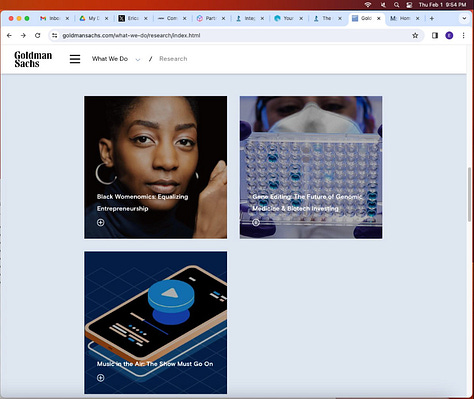Click Gene Editing: Future of Genomic Medicine title
Image resolution: width=474 pixels, height=399 pixels.
307,202
